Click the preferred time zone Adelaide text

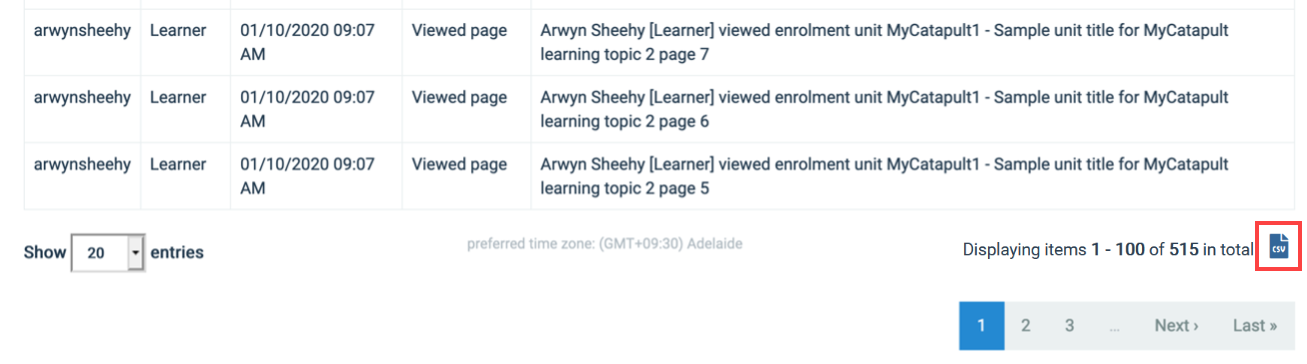[604, 243]
